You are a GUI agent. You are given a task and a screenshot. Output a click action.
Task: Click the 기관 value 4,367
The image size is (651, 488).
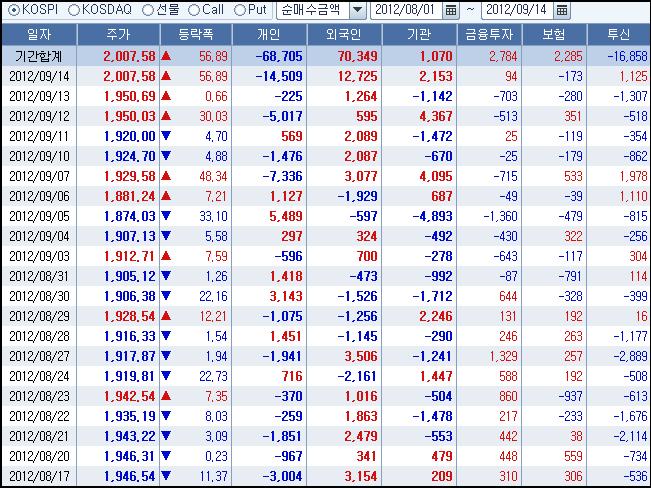(436, 116)
